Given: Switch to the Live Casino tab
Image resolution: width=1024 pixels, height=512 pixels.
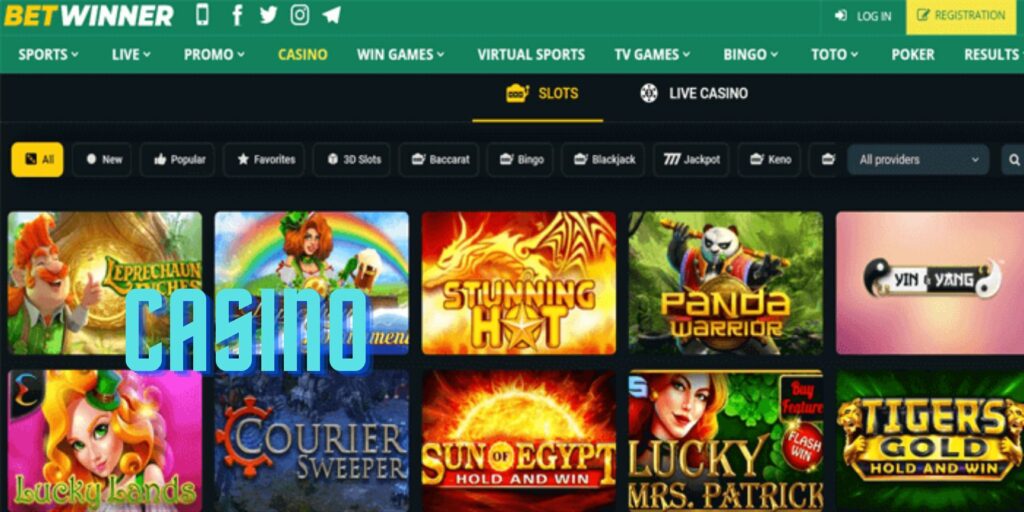Looking at the screenshot, I should 694,93.
